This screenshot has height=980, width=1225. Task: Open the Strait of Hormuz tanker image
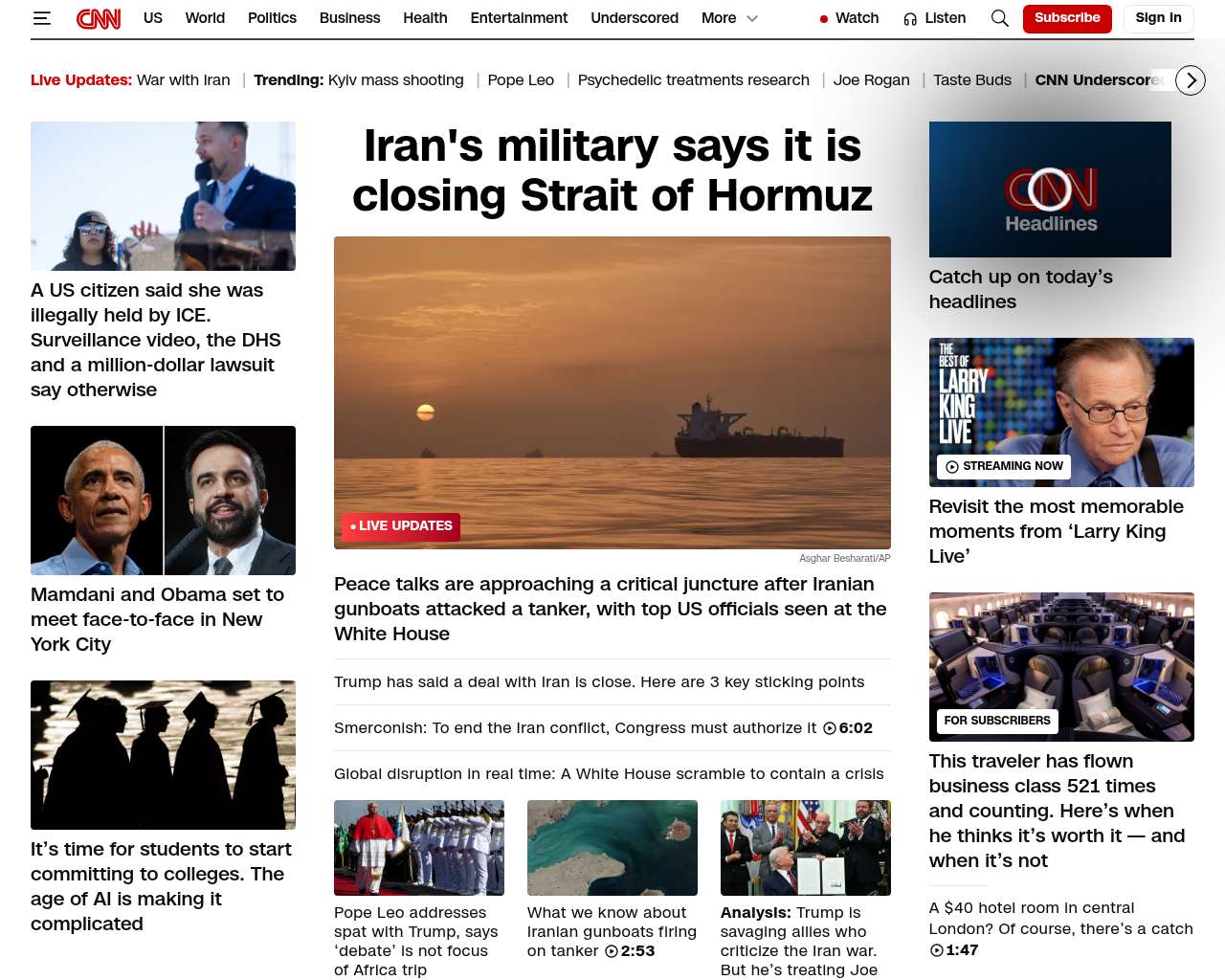pyautogui.click(x=612, y=392)
